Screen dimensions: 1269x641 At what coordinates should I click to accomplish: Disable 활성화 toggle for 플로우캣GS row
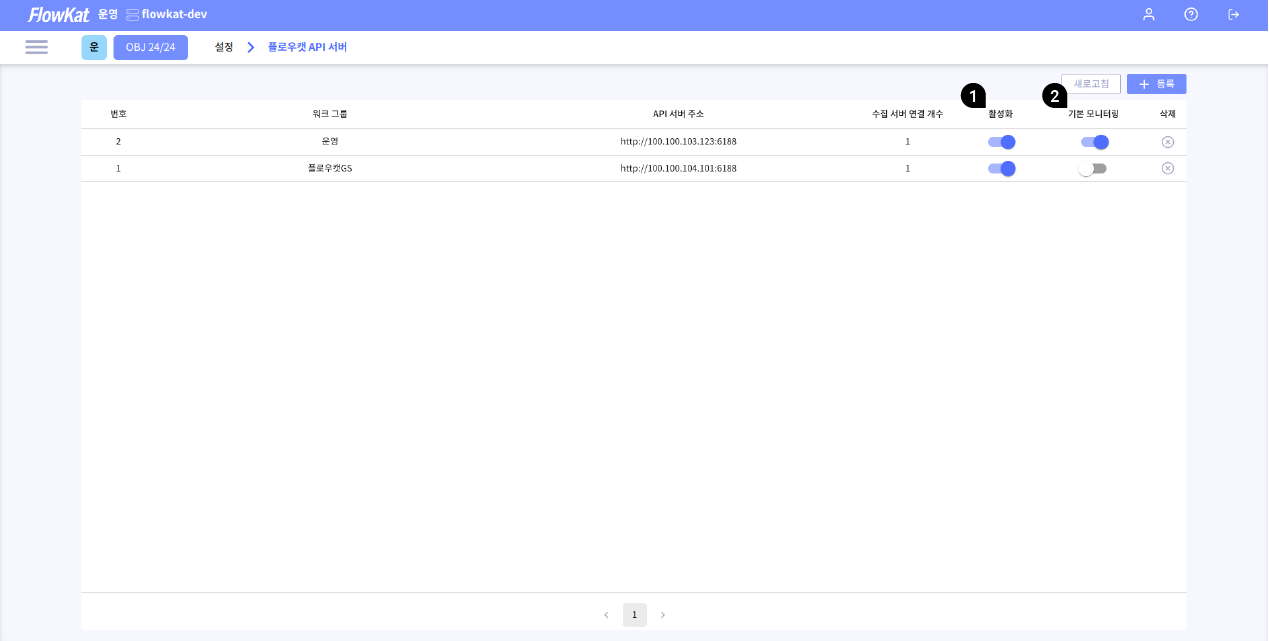1001,169
